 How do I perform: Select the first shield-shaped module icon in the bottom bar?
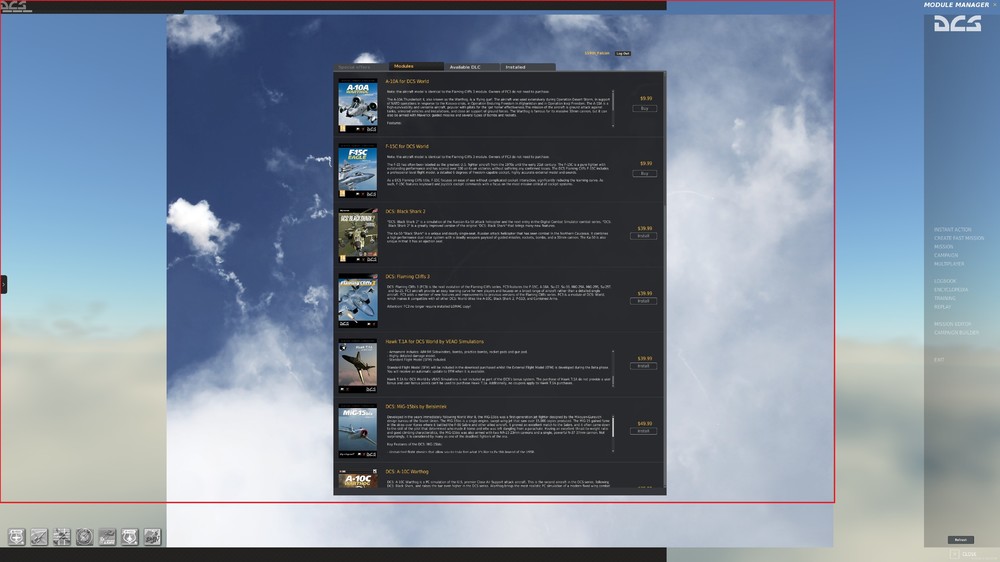(17, 537)
